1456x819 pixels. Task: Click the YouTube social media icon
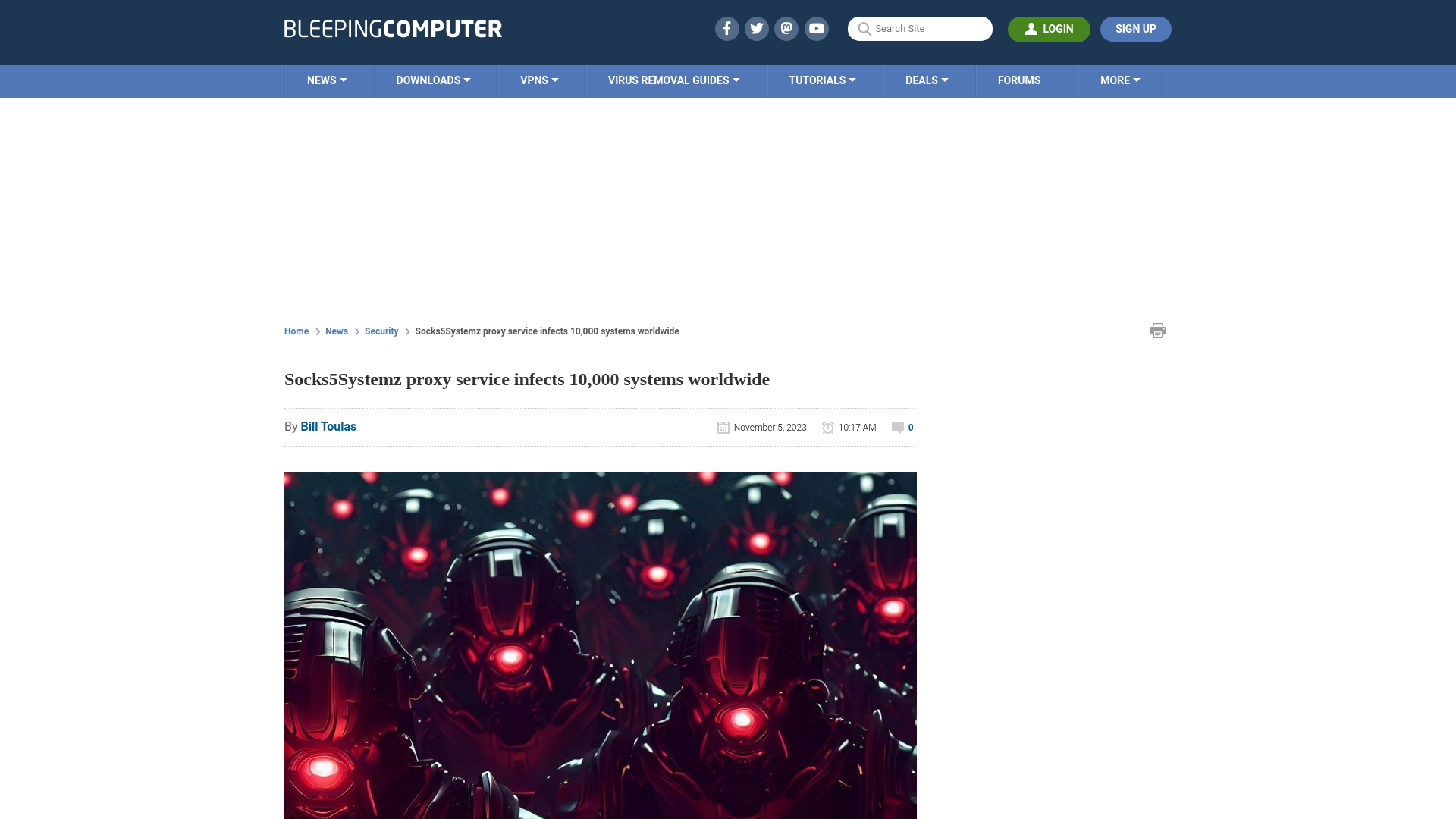click(817, 28)
